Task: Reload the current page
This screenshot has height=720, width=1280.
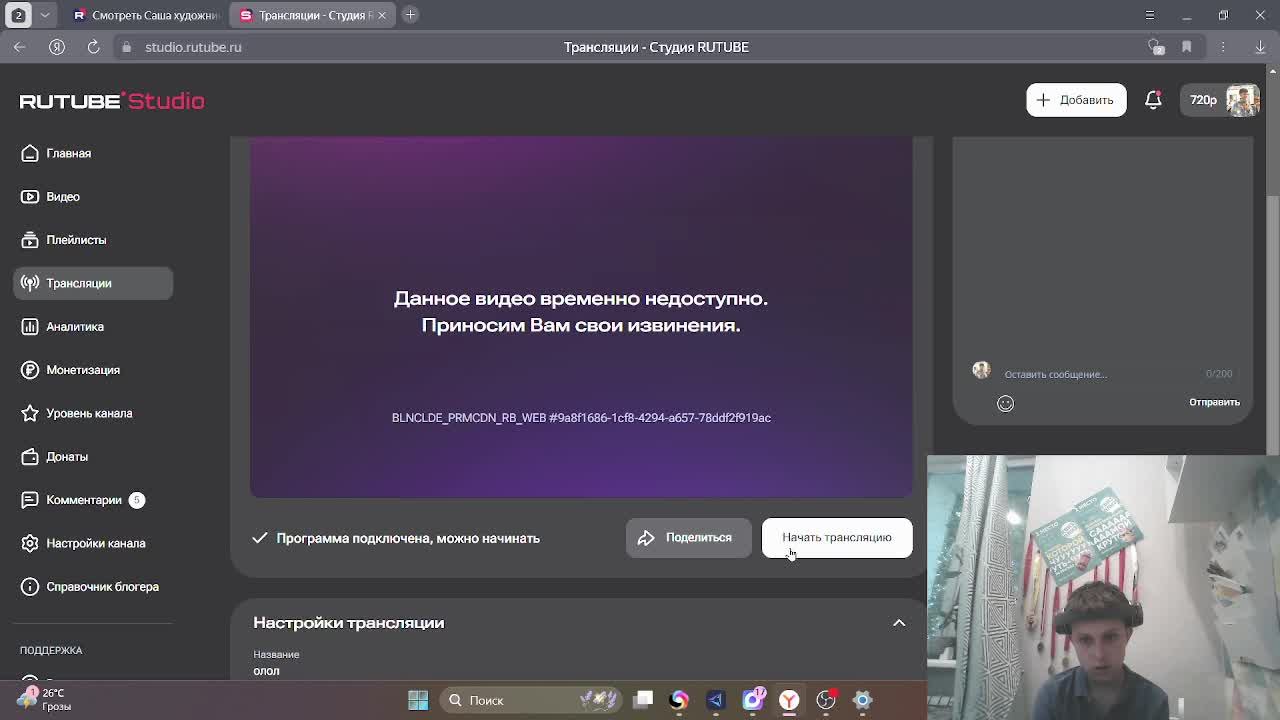Action: 93,47
